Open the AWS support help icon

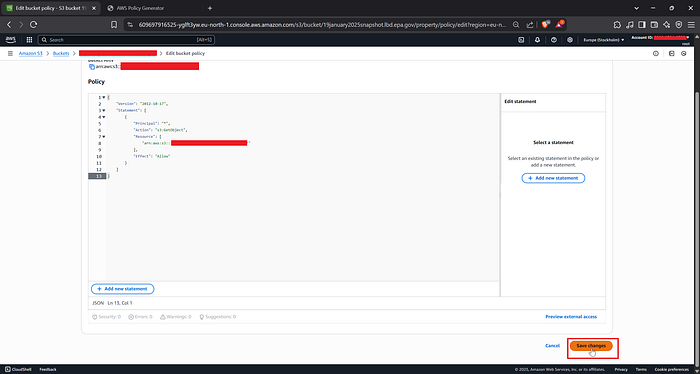click(x=554, y=40)
